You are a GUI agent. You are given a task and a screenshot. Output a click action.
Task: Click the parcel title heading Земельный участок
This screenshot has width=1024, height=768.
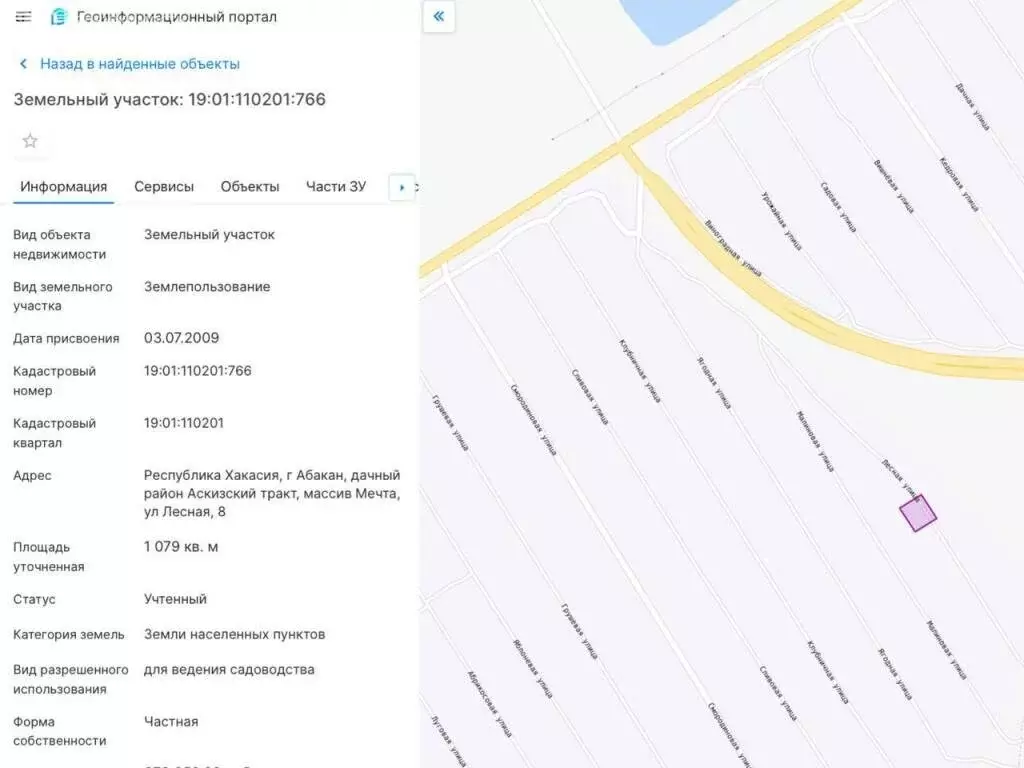tap(169, 100)
